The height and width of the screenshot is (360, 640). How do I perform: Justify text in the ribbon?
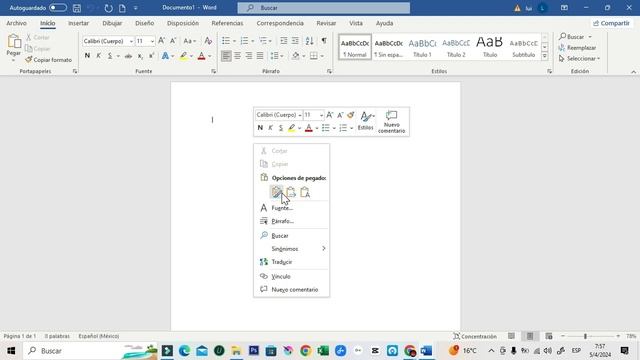coord(260,56)
